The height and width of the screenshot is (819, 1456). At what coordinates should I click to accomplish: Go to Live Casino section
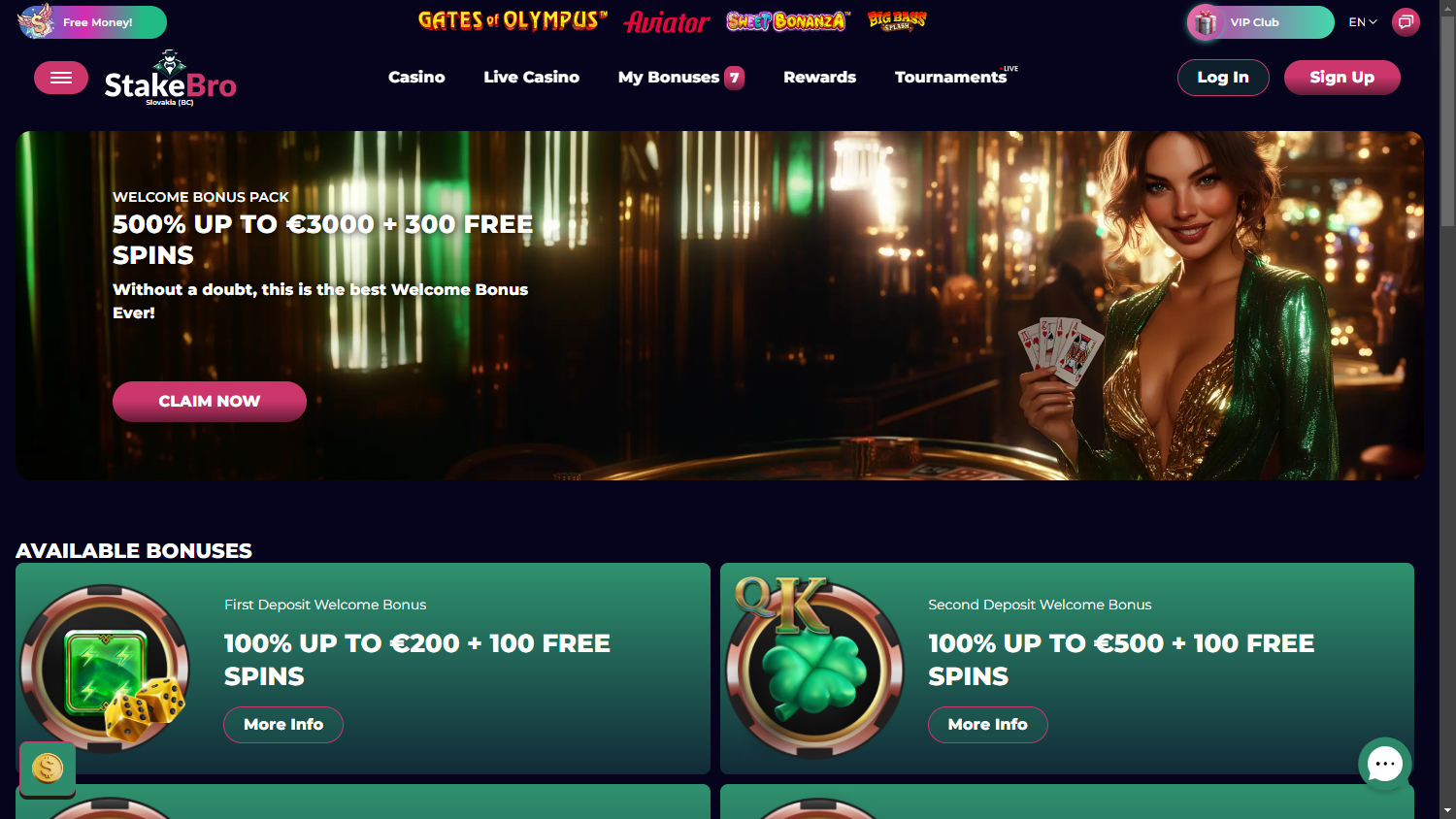click(x=531, y=77)
